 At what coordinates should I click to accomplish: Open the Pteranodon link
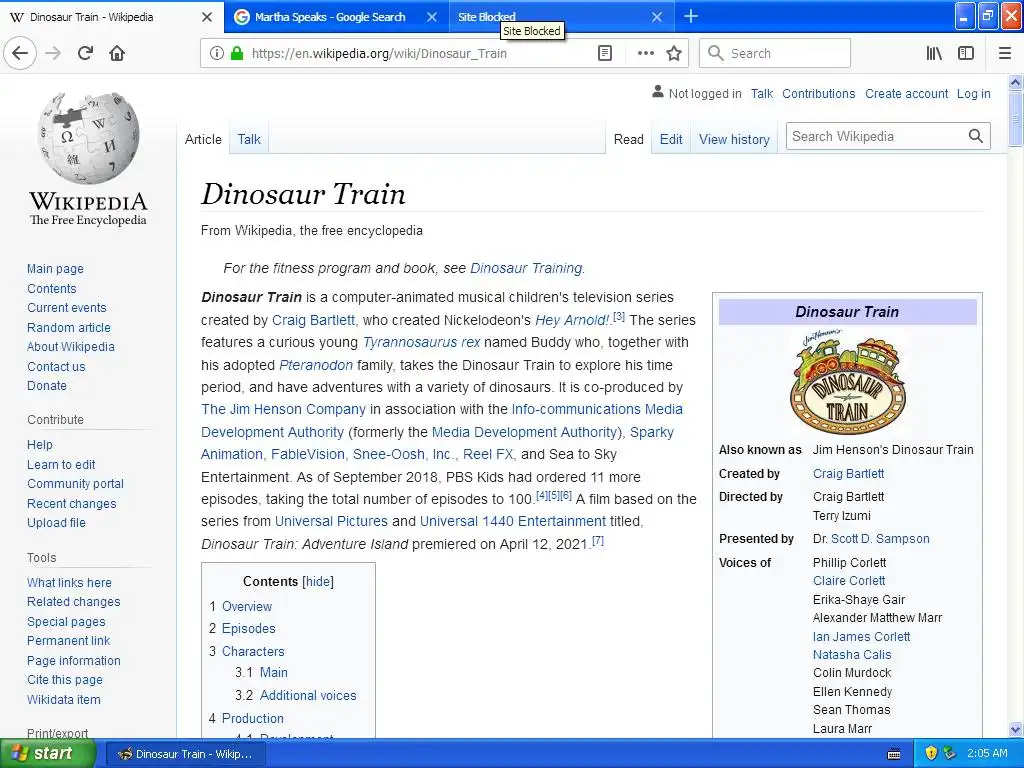coord(316,365)
